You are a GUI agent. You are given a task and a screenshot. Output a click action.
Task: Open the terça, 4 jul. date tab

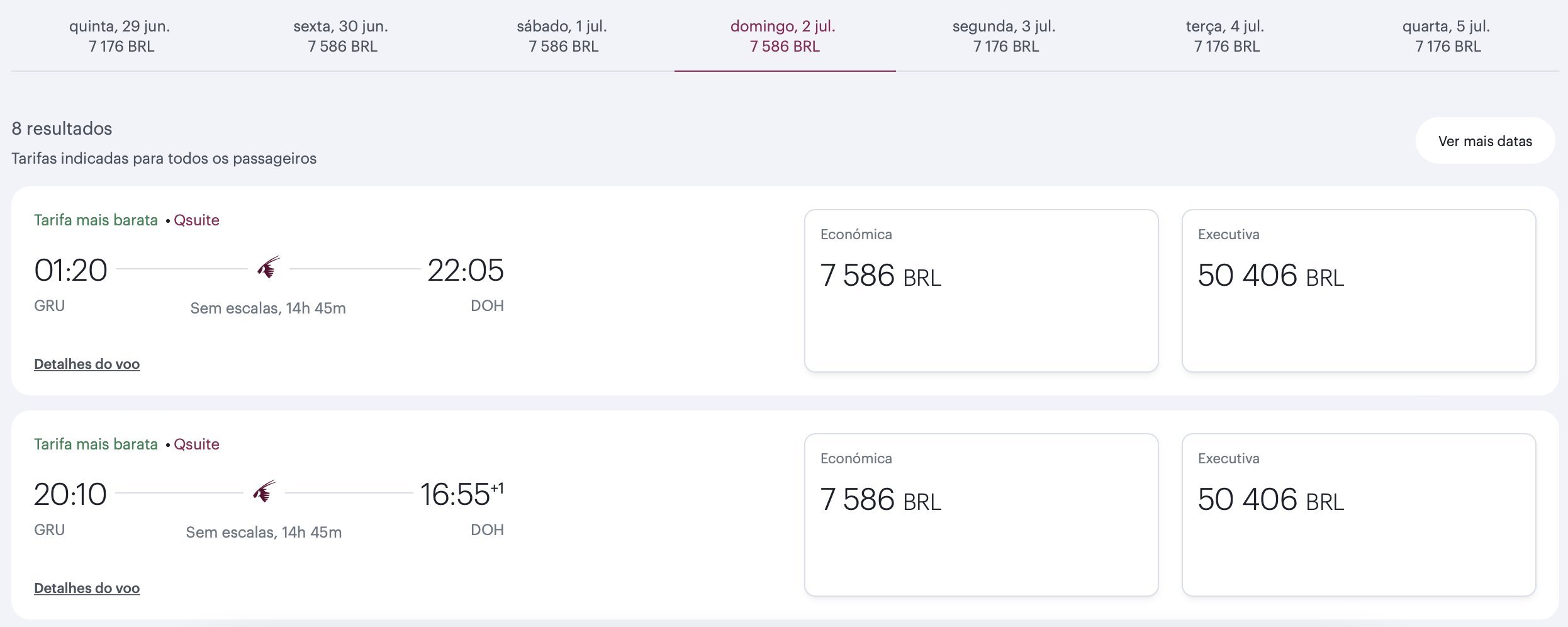pyautogui.click(x=1226, y=36)
